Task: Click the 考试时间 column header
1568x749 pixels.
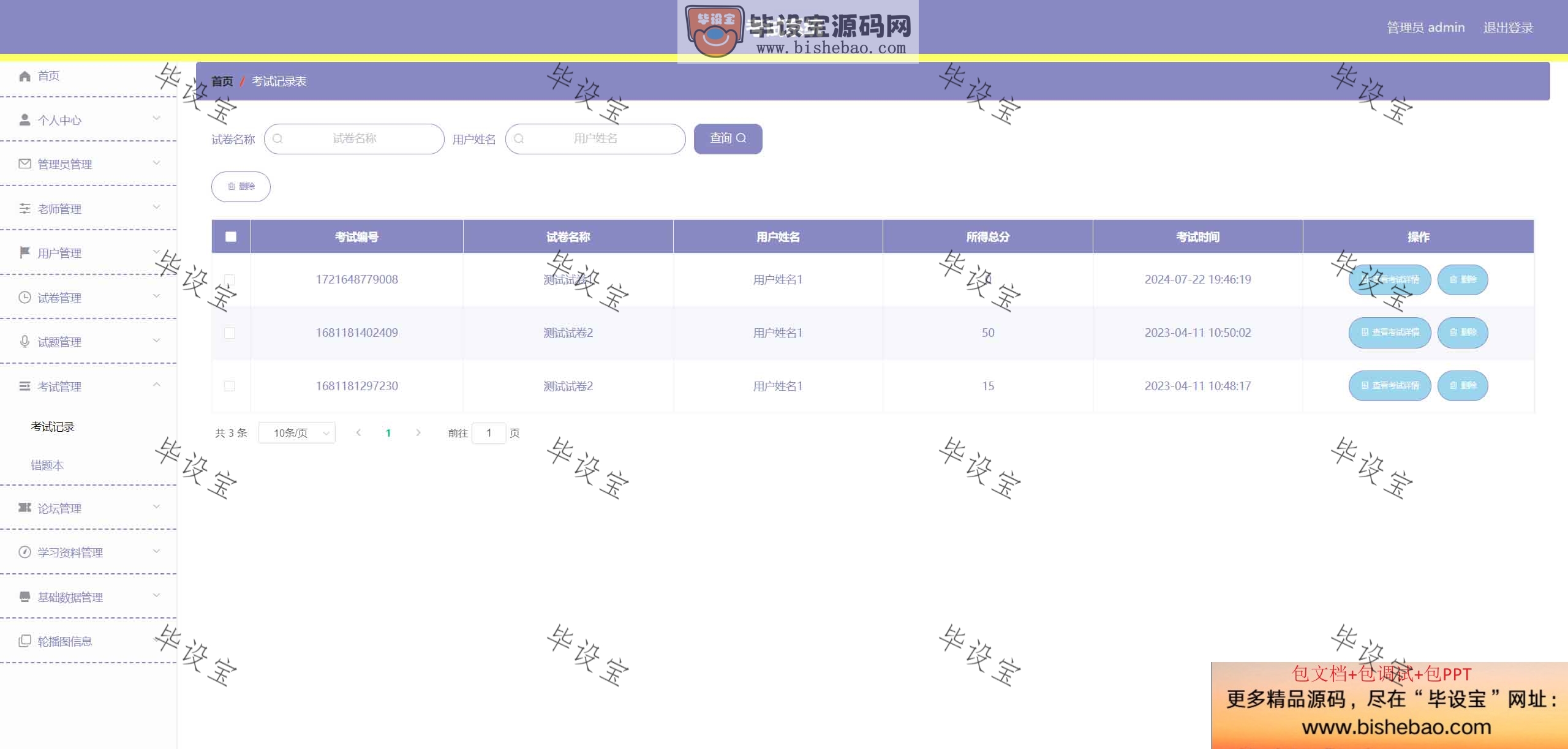Action: [1197, 237]
